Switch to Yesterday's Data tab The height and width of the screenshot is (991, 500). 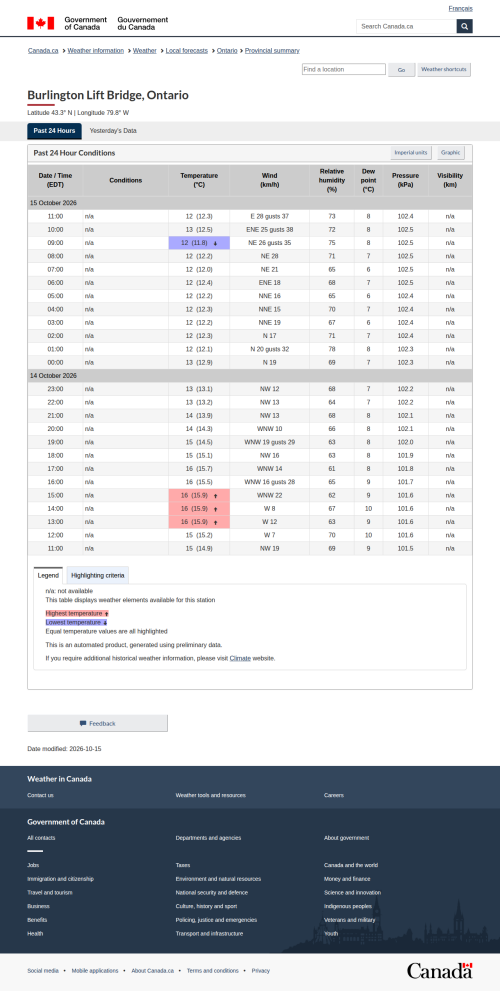pyautogui.click(x=113, y=131)
